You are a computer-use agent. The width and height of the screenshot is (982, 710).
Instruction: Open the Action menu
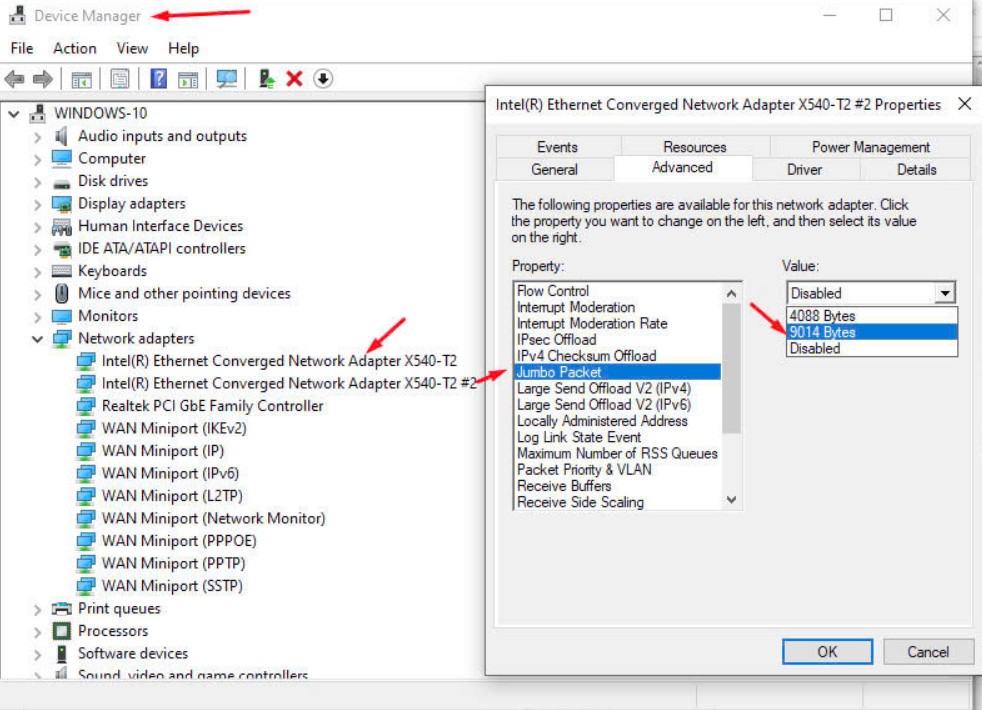[x=75, y=48]
